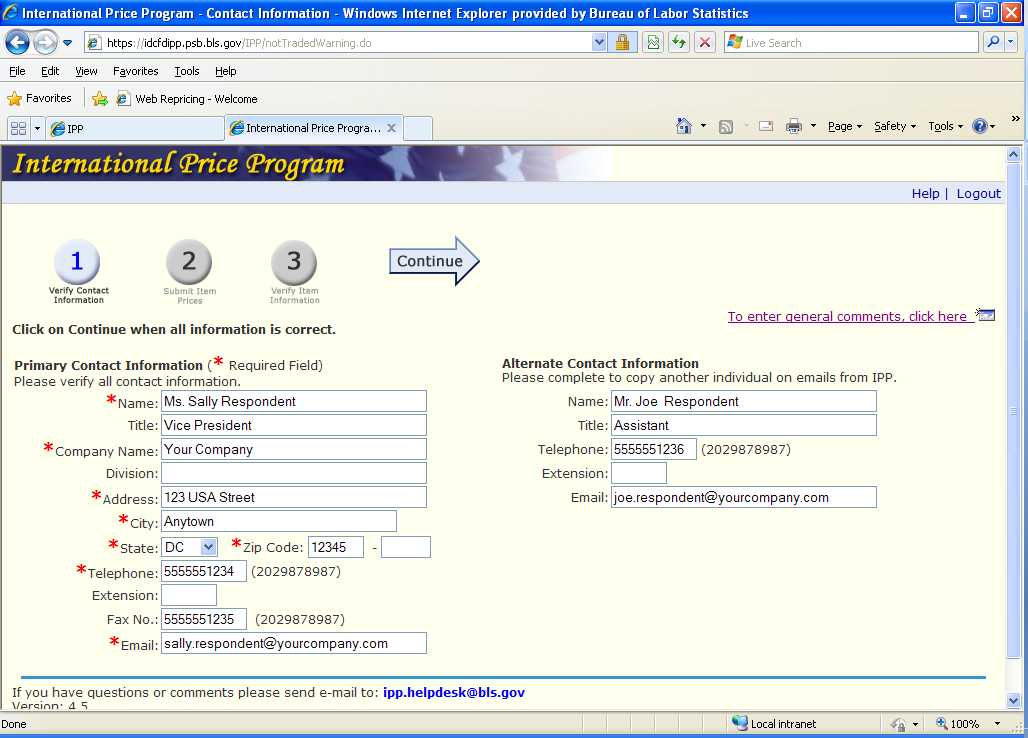1028x738 pixels.
Task: Expand the address bar URL dropdown
Action: 599,42
